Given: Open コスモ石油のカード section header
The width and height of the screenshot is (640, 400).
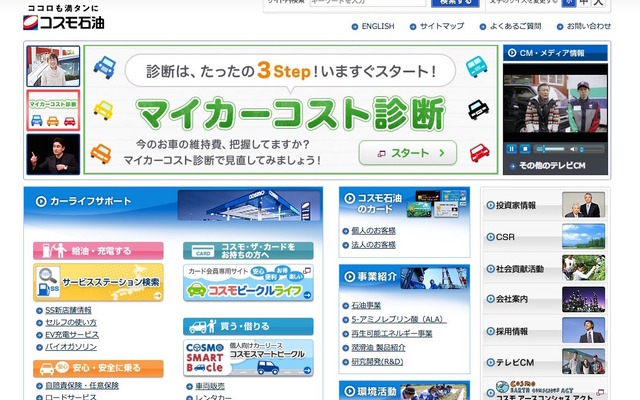Looking at the screenshot, I should 404,204.
